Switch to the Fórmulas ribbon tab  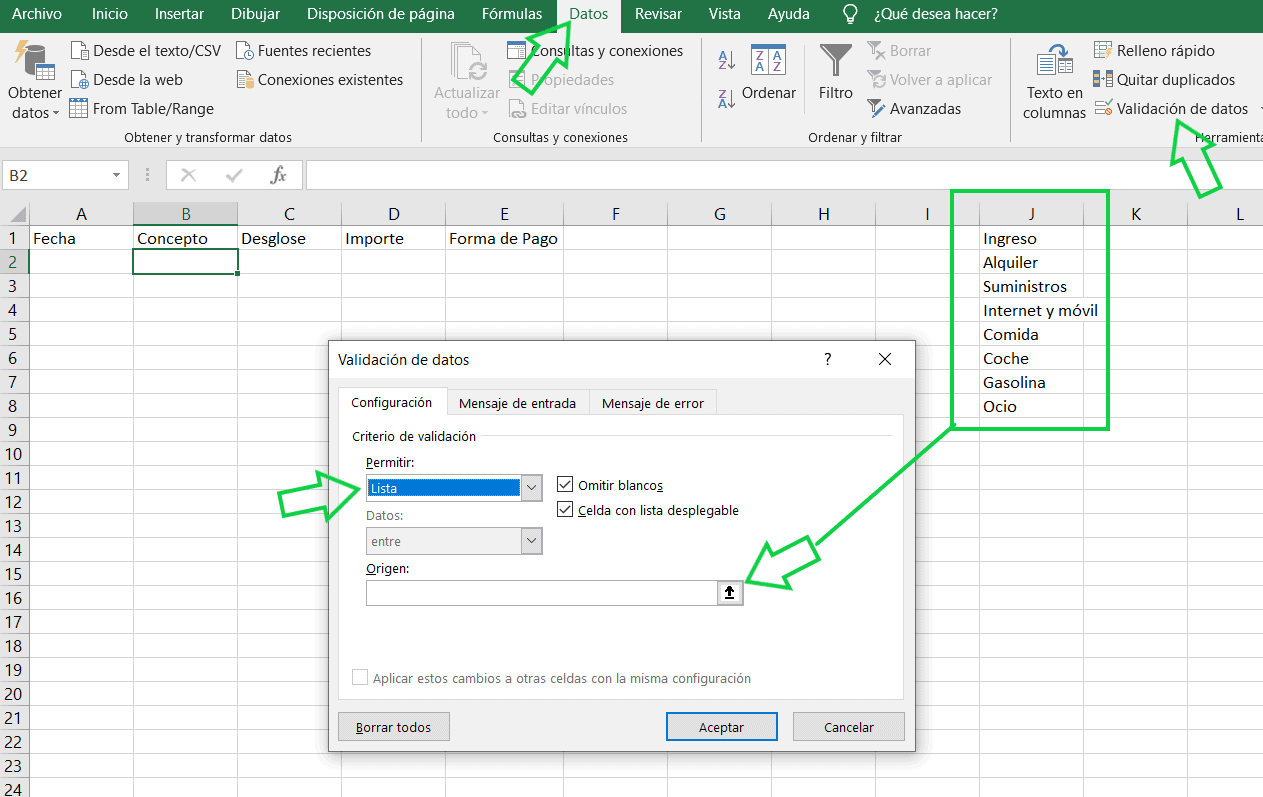(x=512, y=14)
